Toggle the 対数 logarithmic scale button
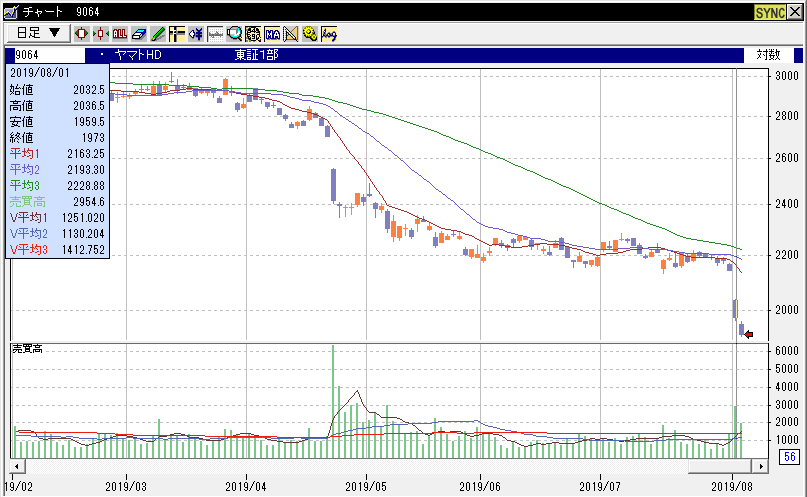 pyautogui.click(x=768, y=55)
